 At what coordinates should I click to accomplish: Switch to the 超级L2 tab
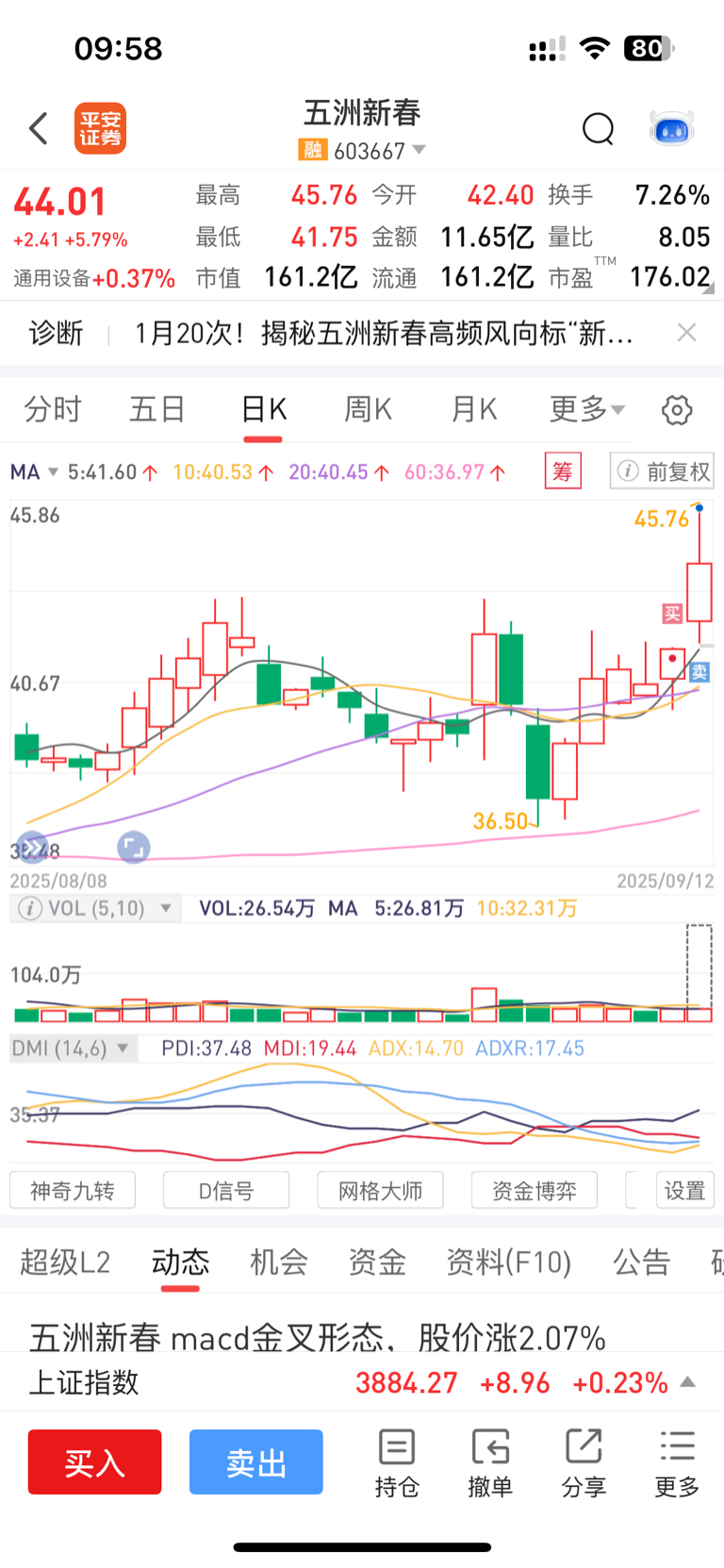[65, 1262]
